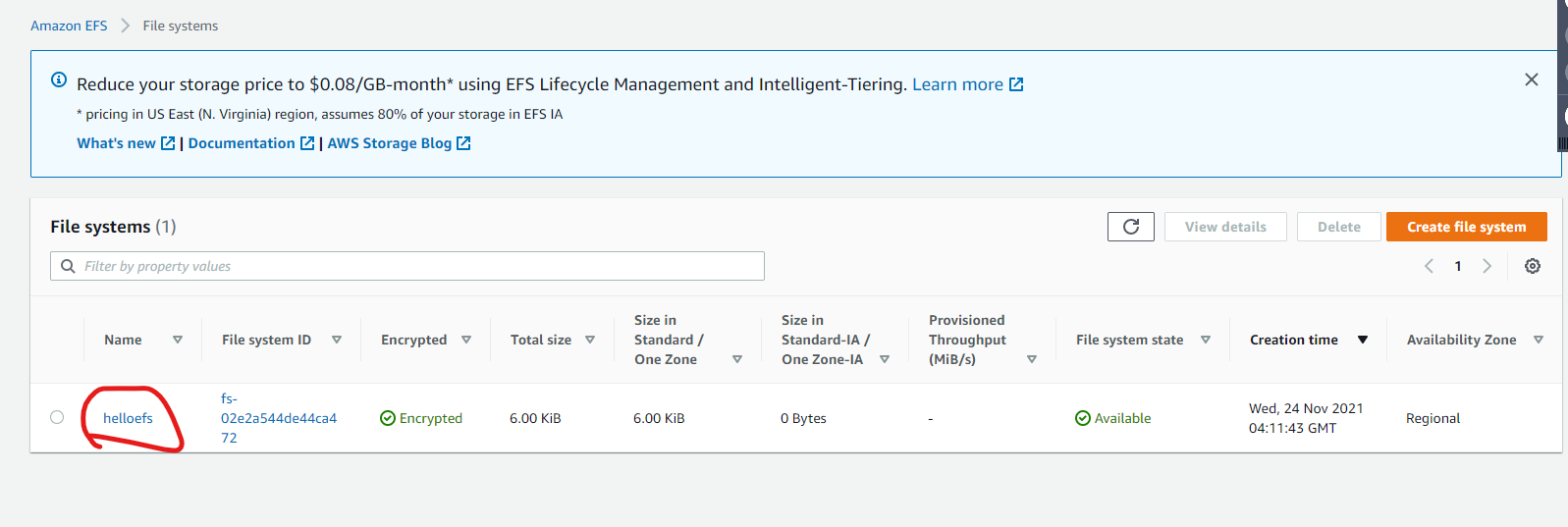The width and height of the screenshot is (1568, 527).
Task: Click the 0 Bytes cell
Action: [803, 418]
